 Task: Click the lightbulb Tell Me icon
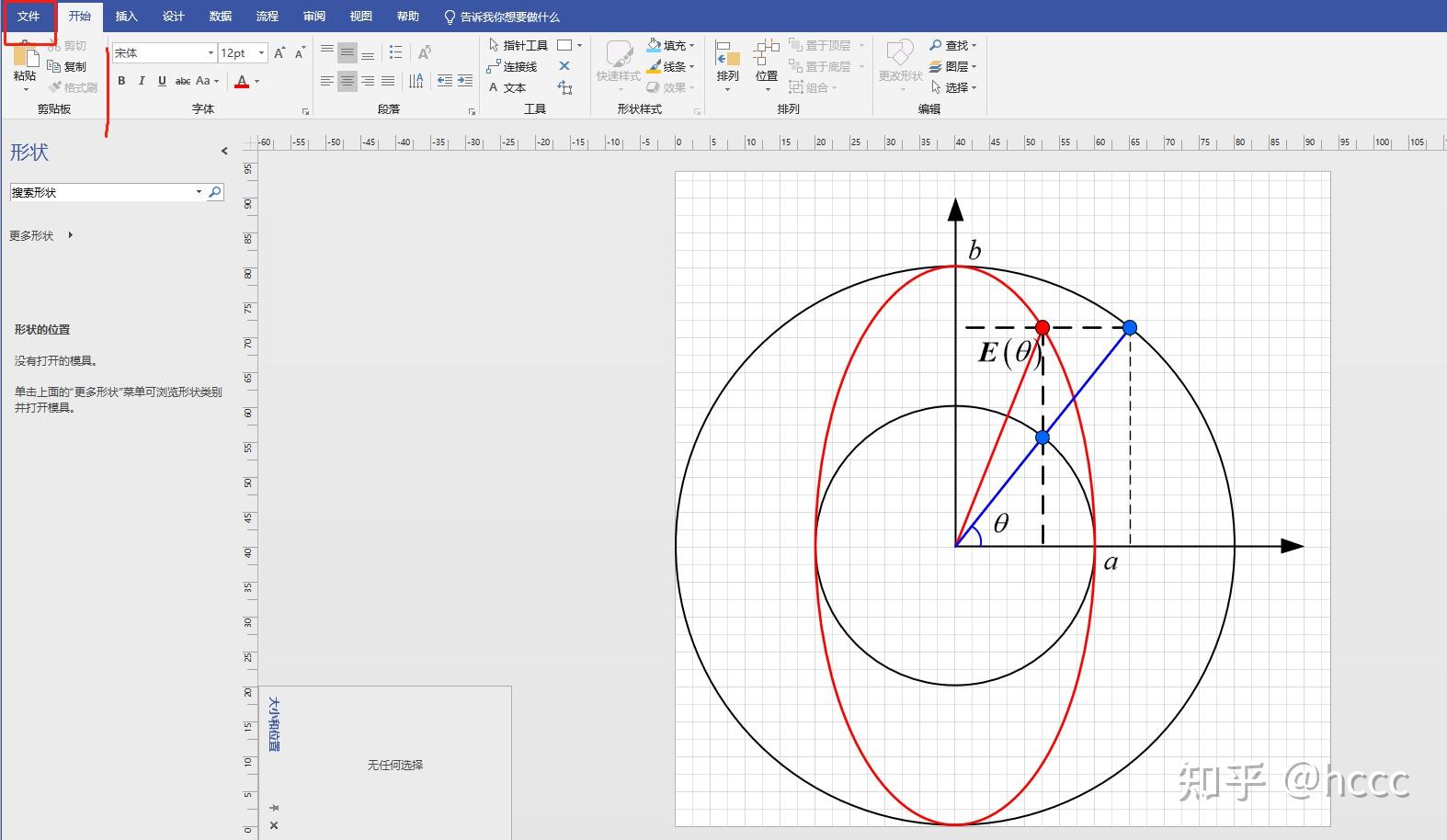[x=450, y=17]
